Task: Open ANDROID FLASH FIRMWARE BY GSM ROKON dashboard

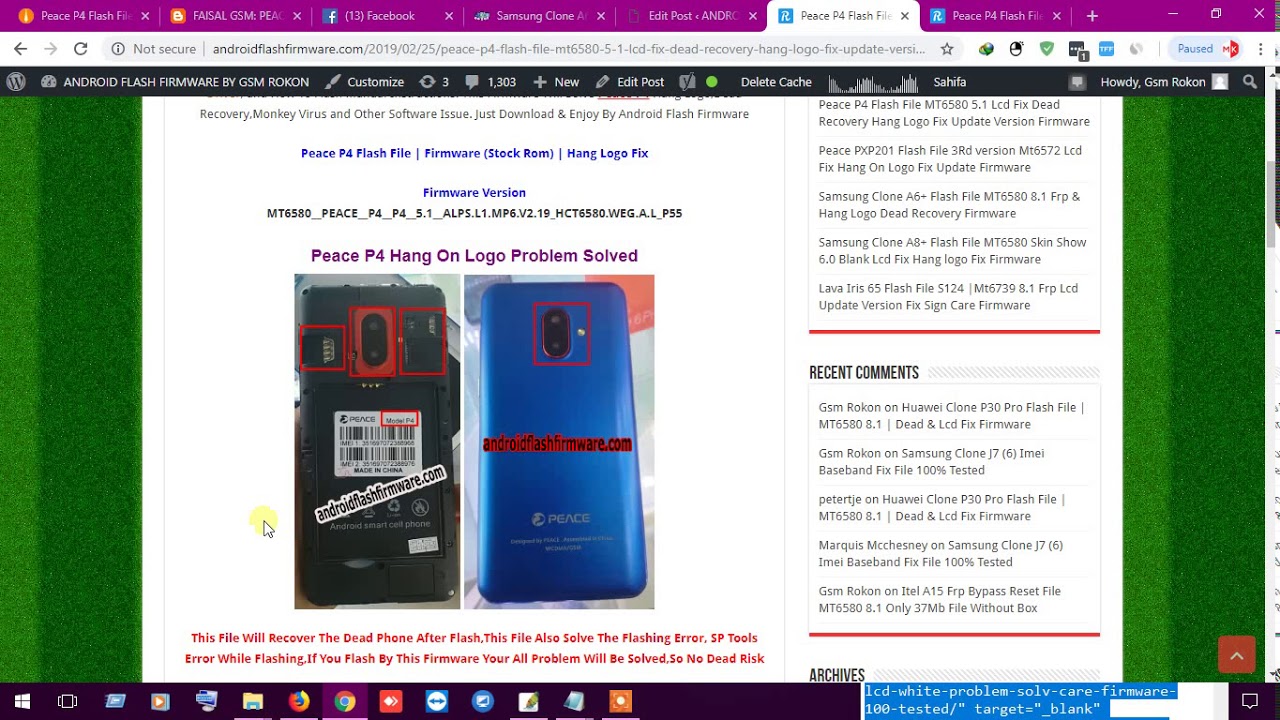Action: [175, 82]
